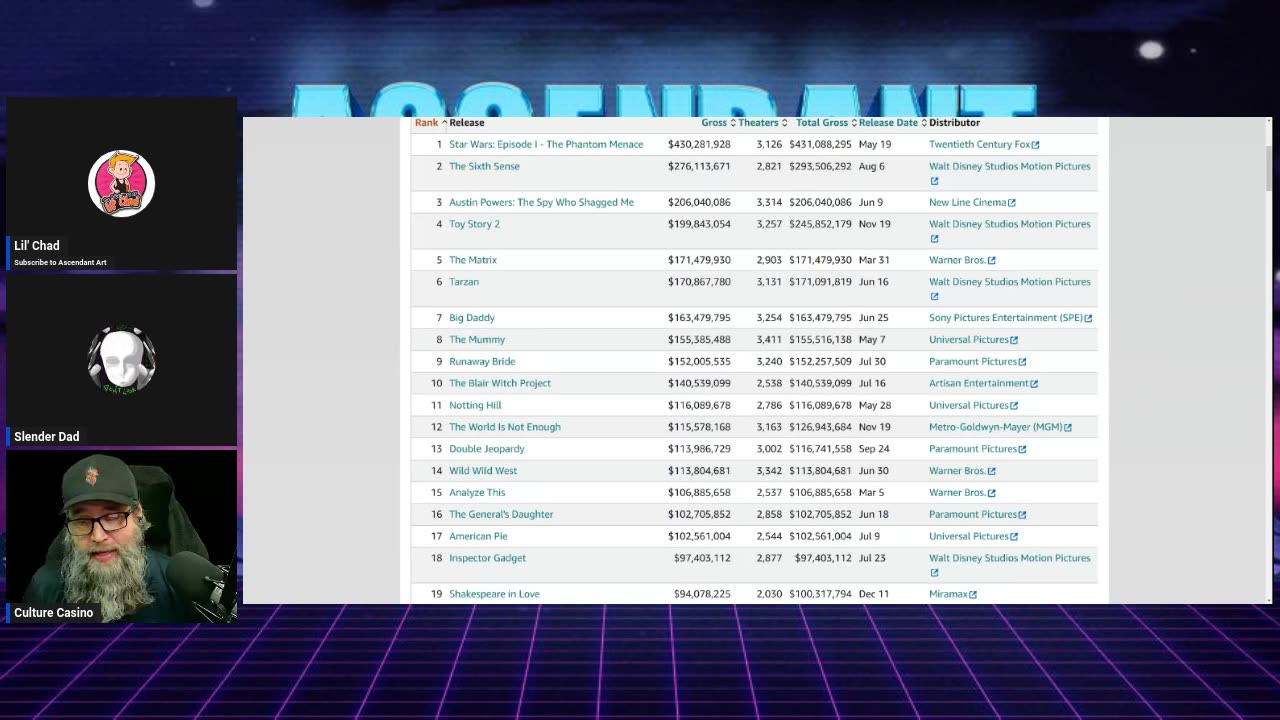This screenshot has width=1280, height=720.
Task: Open the external link icon in the American Pie row
Action: (1014, 538)
